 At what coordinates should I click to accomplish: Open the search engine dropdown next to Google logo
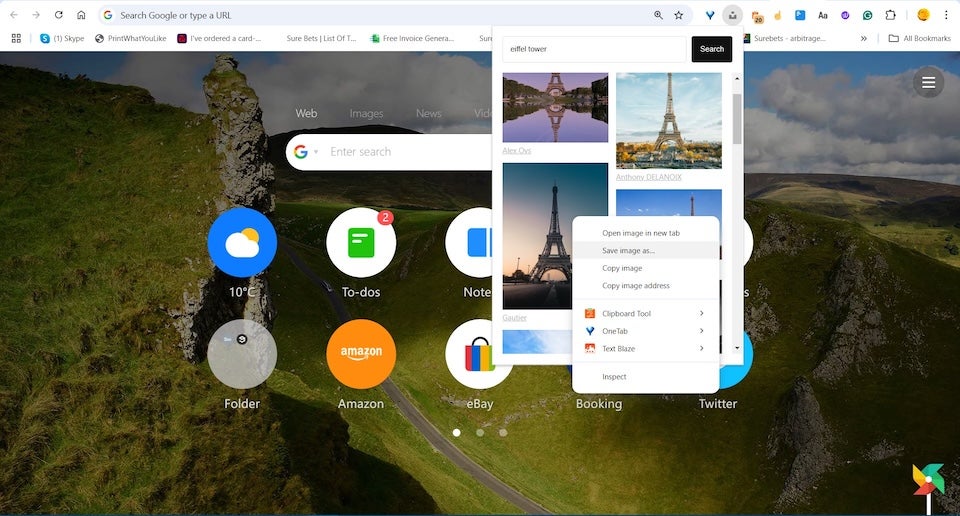pos(317,152)
